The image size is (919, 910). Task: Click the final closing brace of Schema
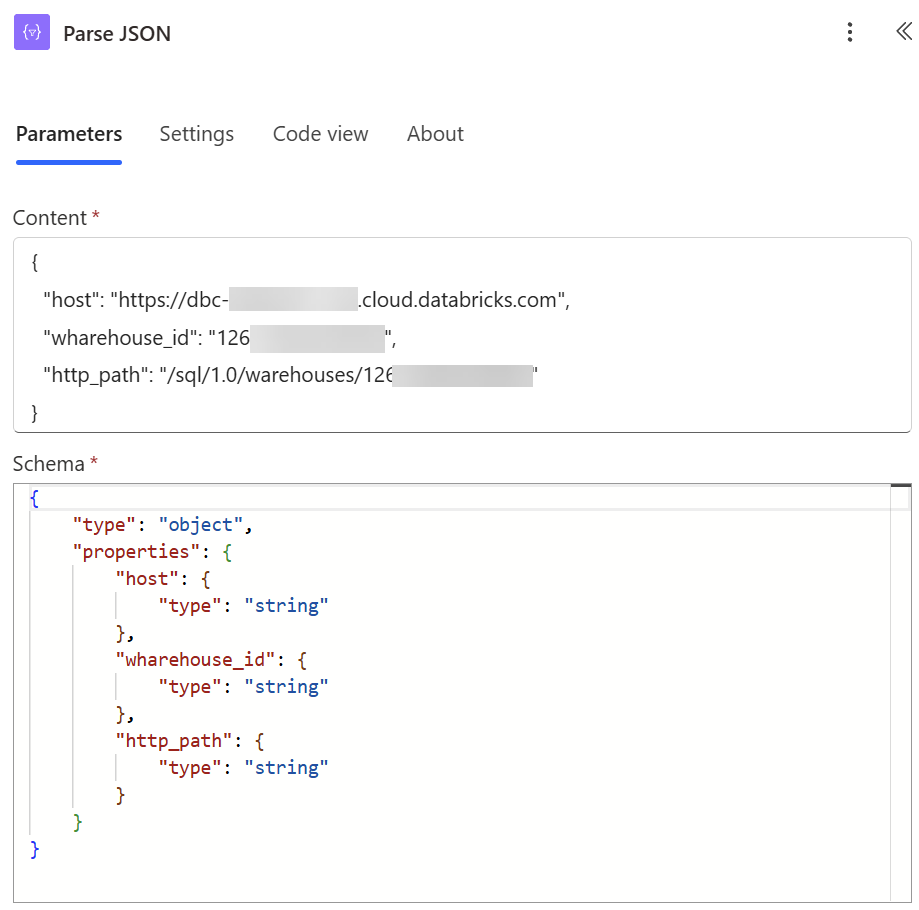35,850
